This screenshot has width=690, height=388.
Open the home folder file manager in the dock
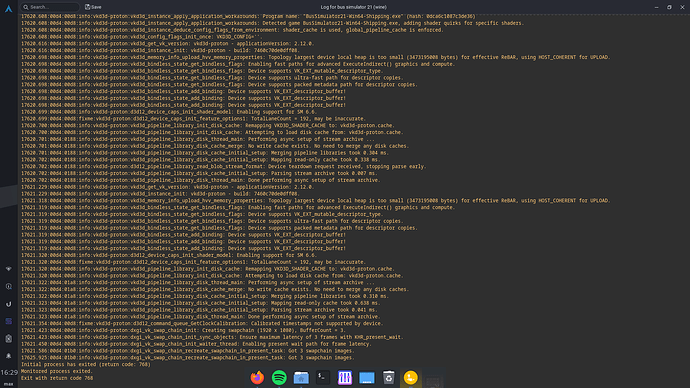click(x=301, y=377)
